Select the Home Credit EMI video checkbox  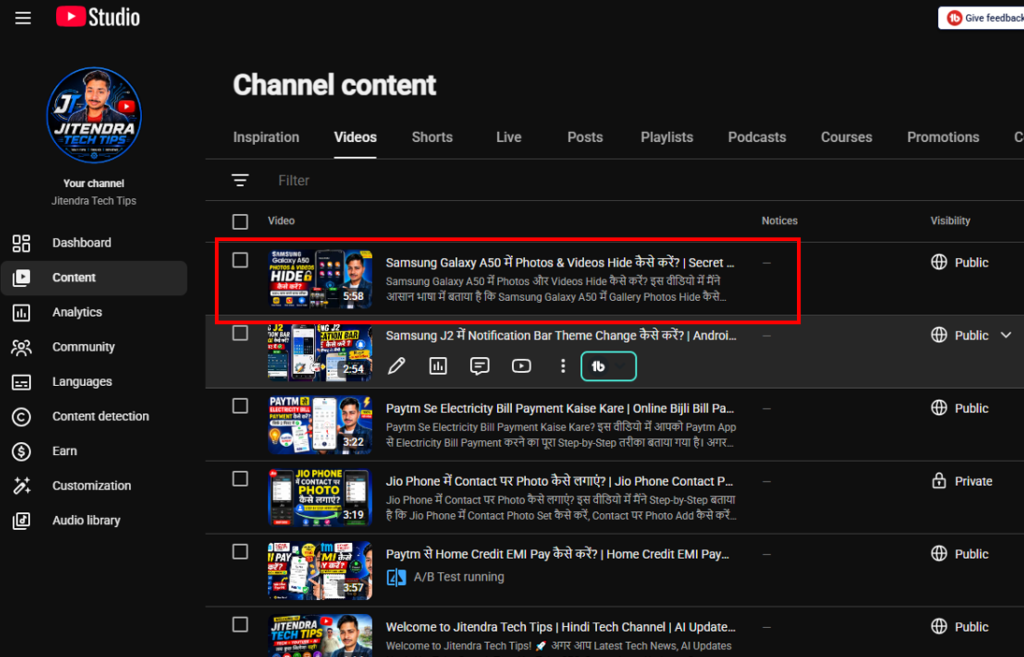[x=240, y=552]
